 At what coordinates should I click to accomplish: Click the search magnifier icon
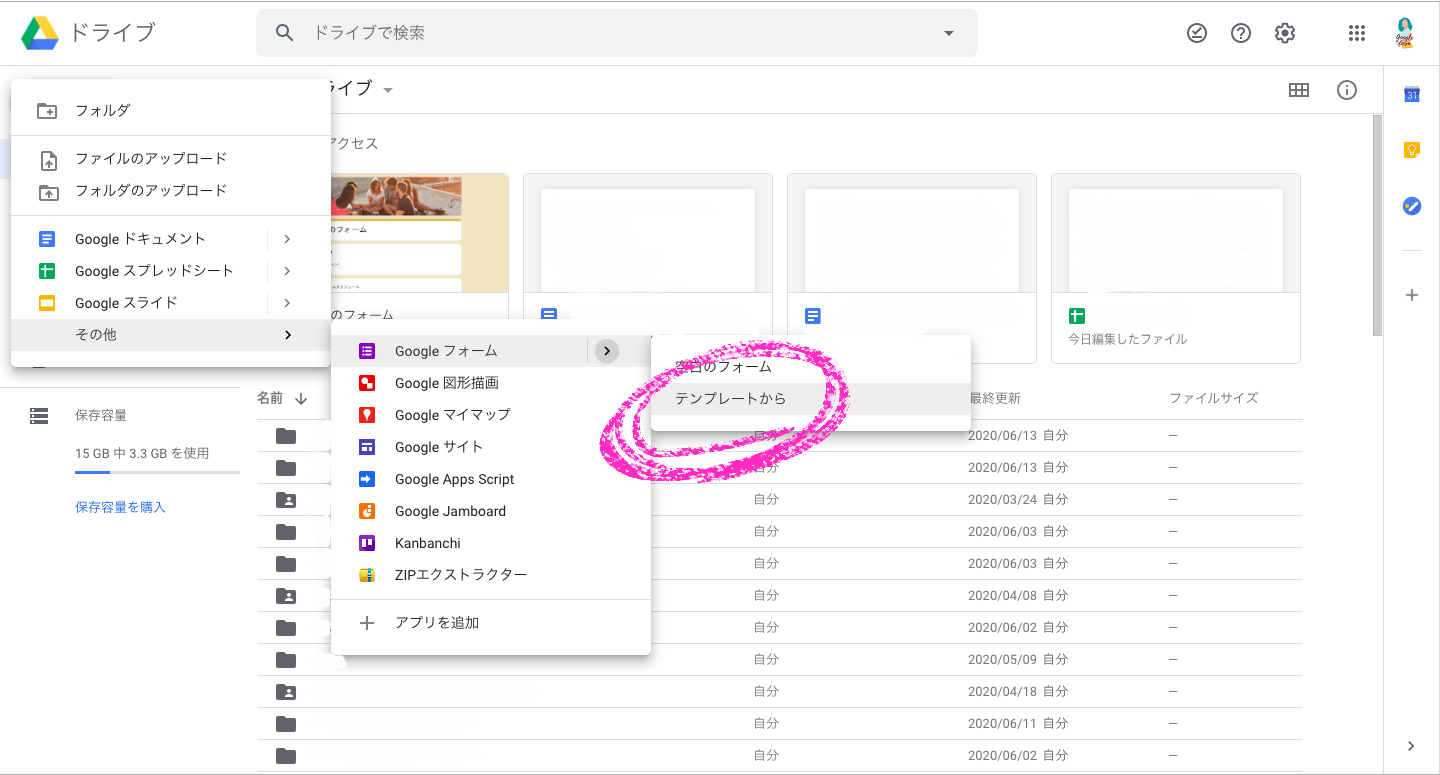click(285, 33)
